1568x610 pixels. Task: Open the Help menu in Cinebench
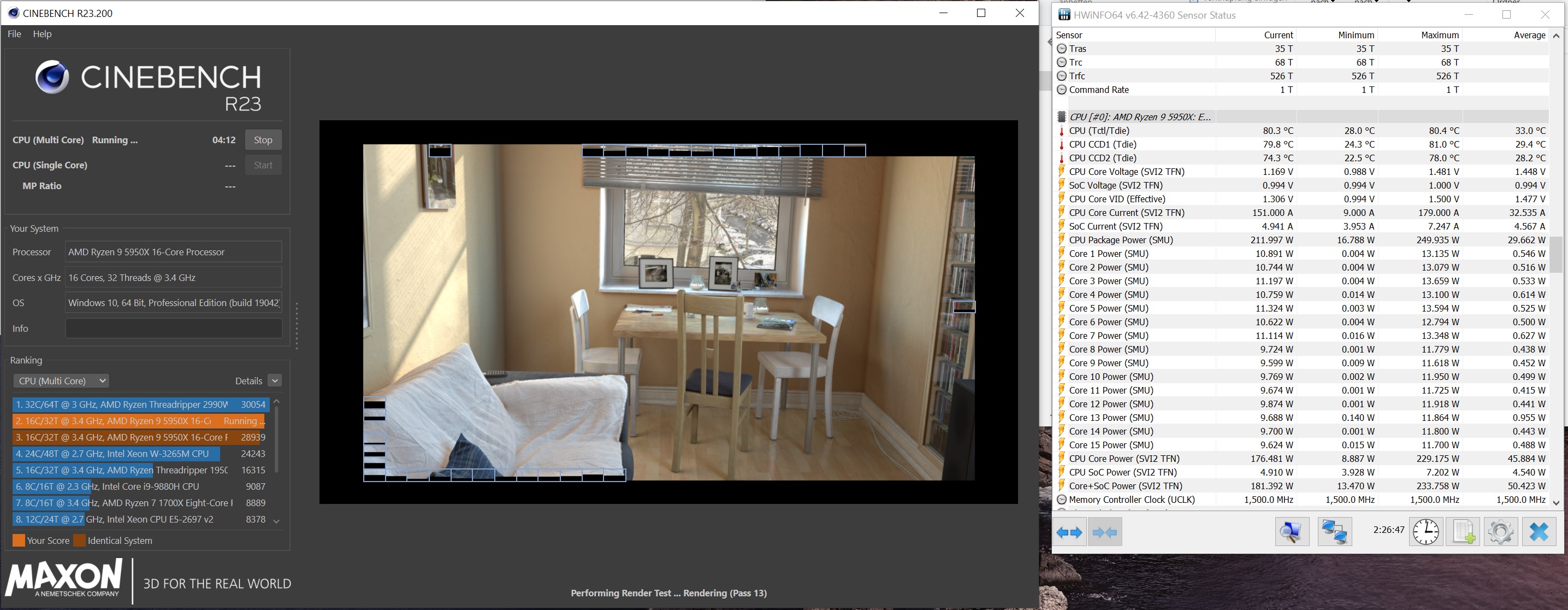pos(42,34)
